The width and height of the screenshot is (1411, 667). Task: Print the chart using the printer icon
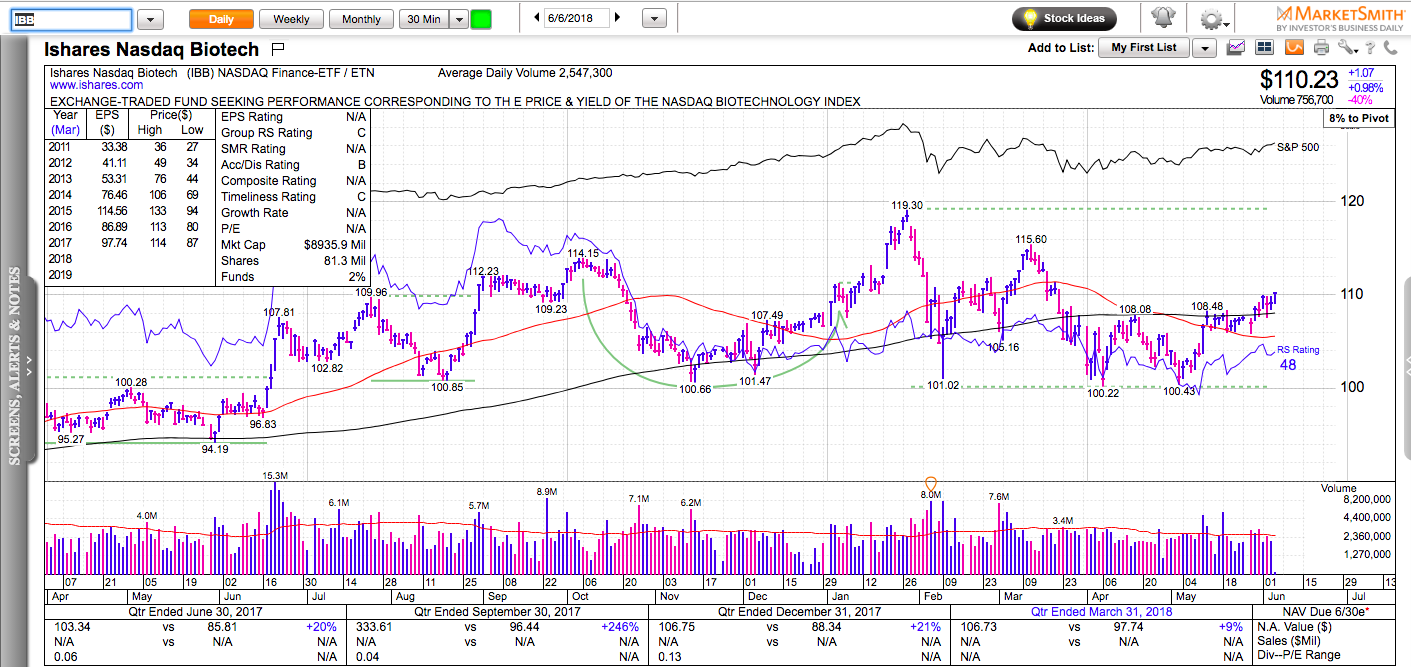click(x=1321, y=47)
